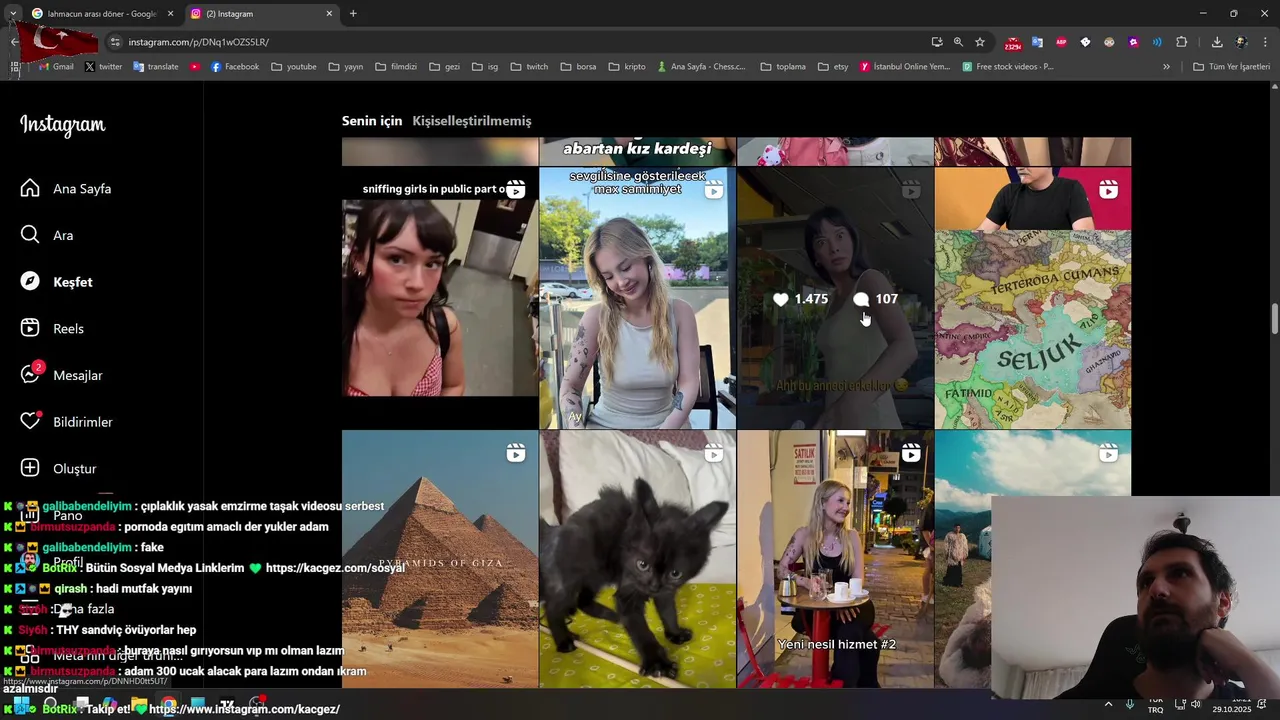Open the tab search dropdown arrow
Image resolution: width=1280 pixels, height=720 pixels.
[x=12, y=14]
